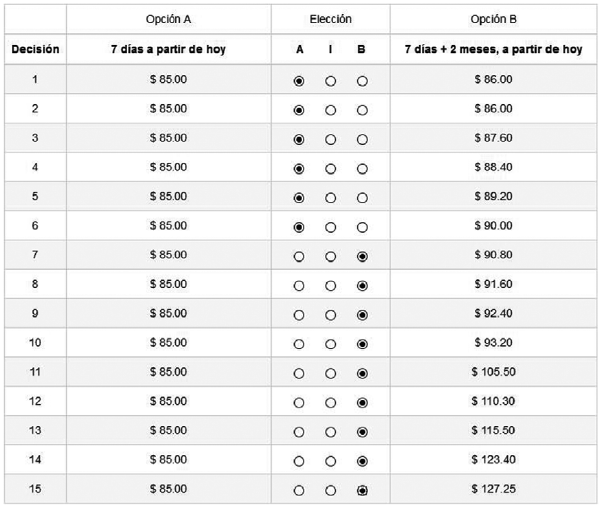601x508 pixels.
Task: Click the Opción B column header
Action: (493, 20)
